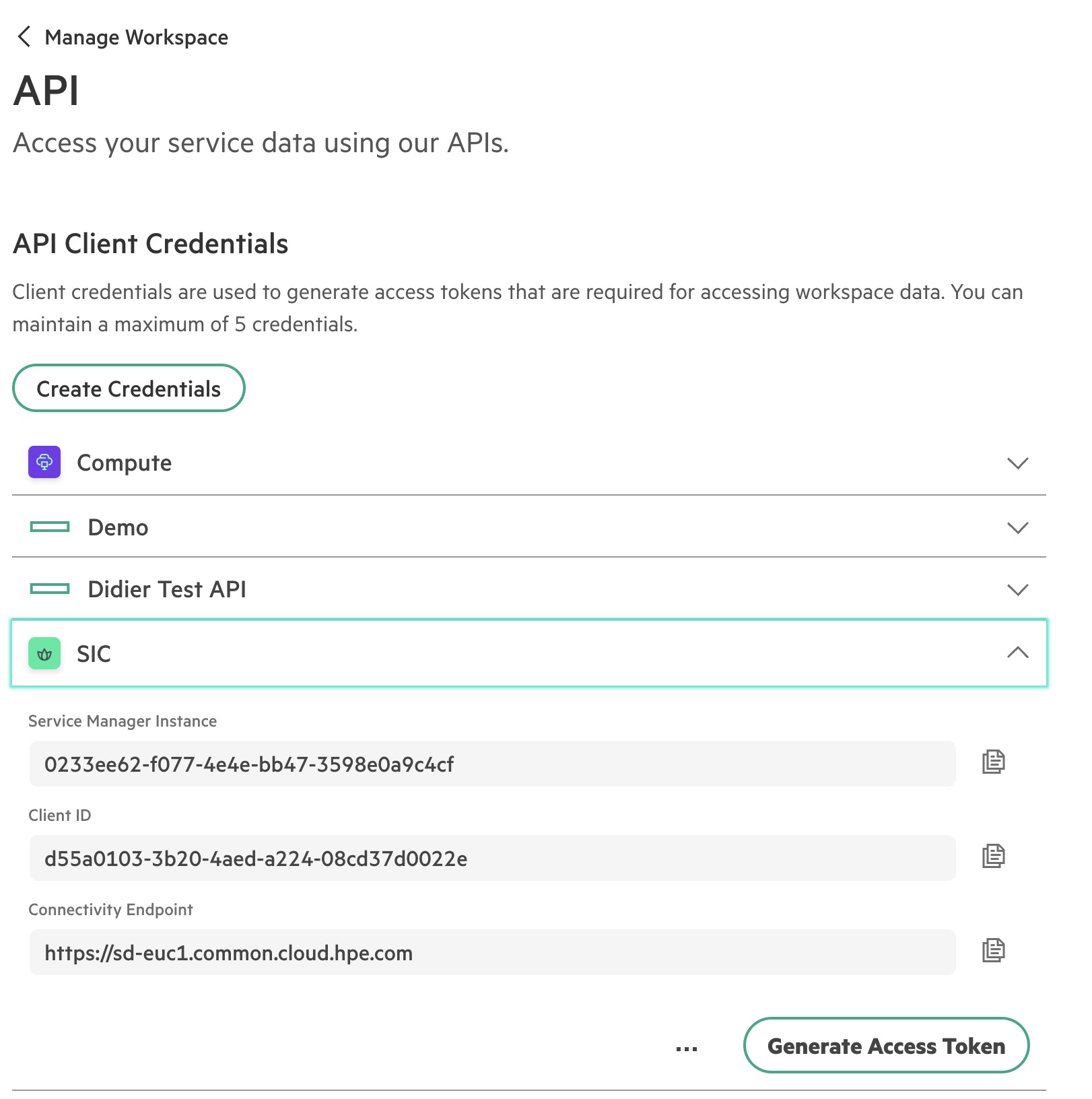Viewport: 1092px width, 1099px height.
Task: Click the Compute row label
Action: coord(124,463)
